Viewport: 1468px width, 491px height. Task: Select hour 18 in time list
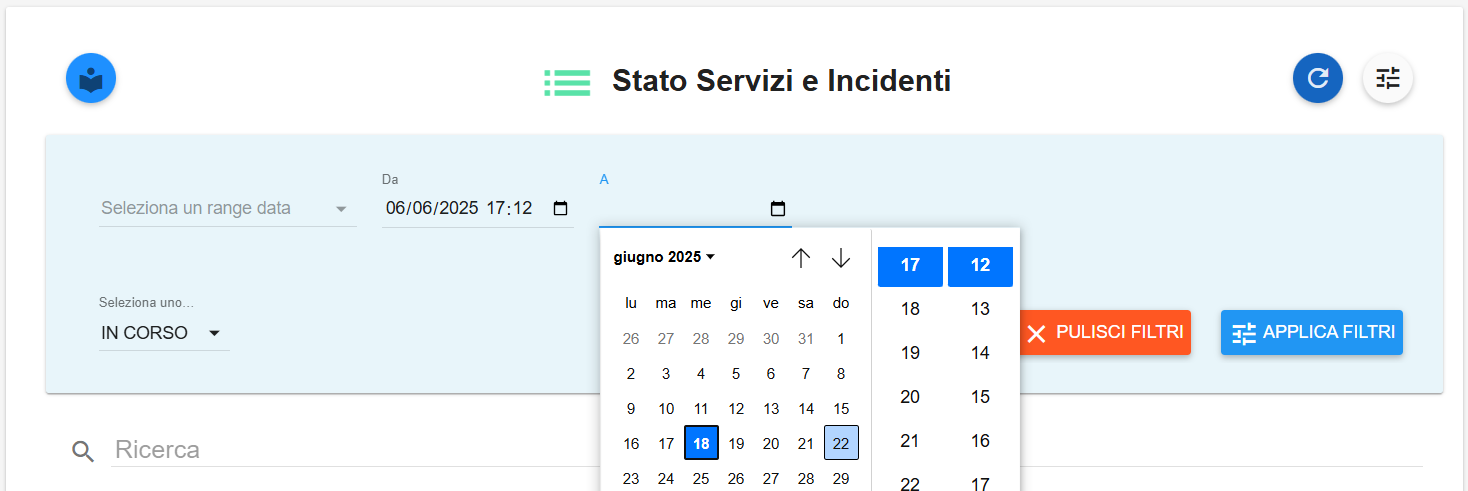coord(910,309)
